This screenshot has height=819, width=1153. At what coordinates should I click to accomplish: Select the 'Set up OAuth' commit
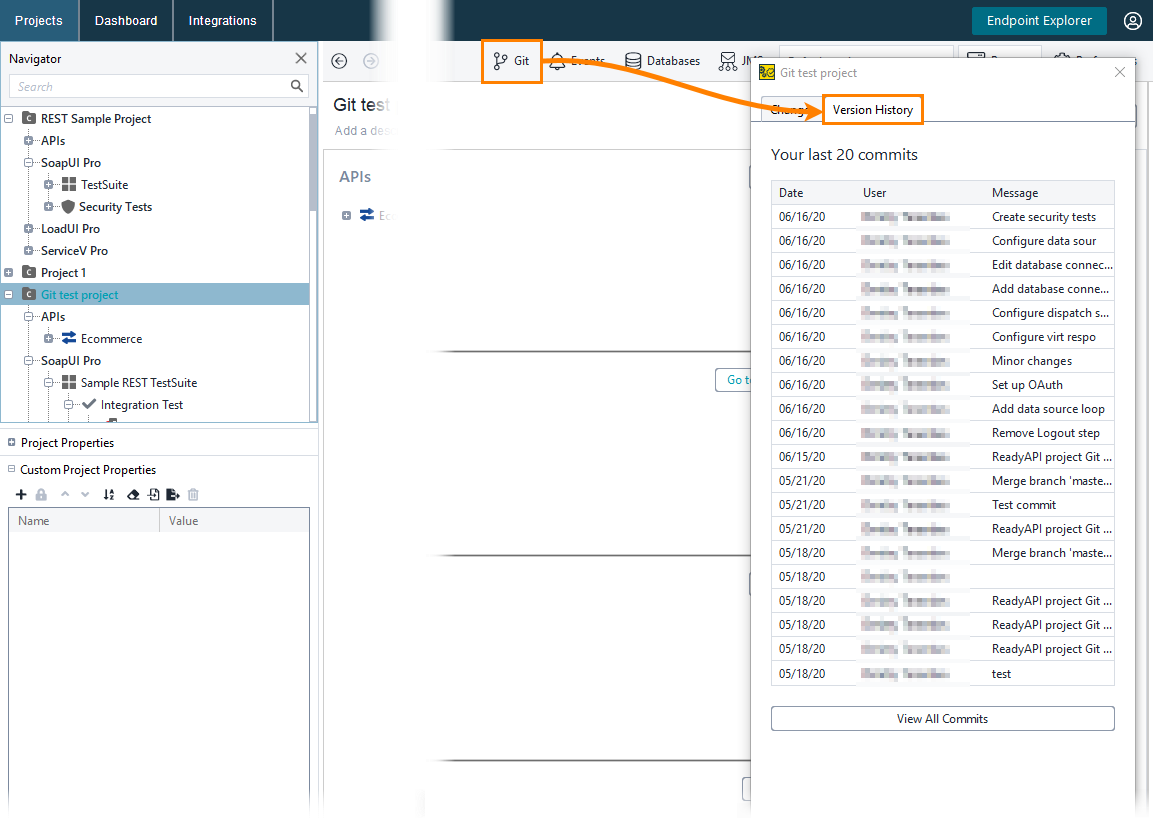tap(943, 385)
